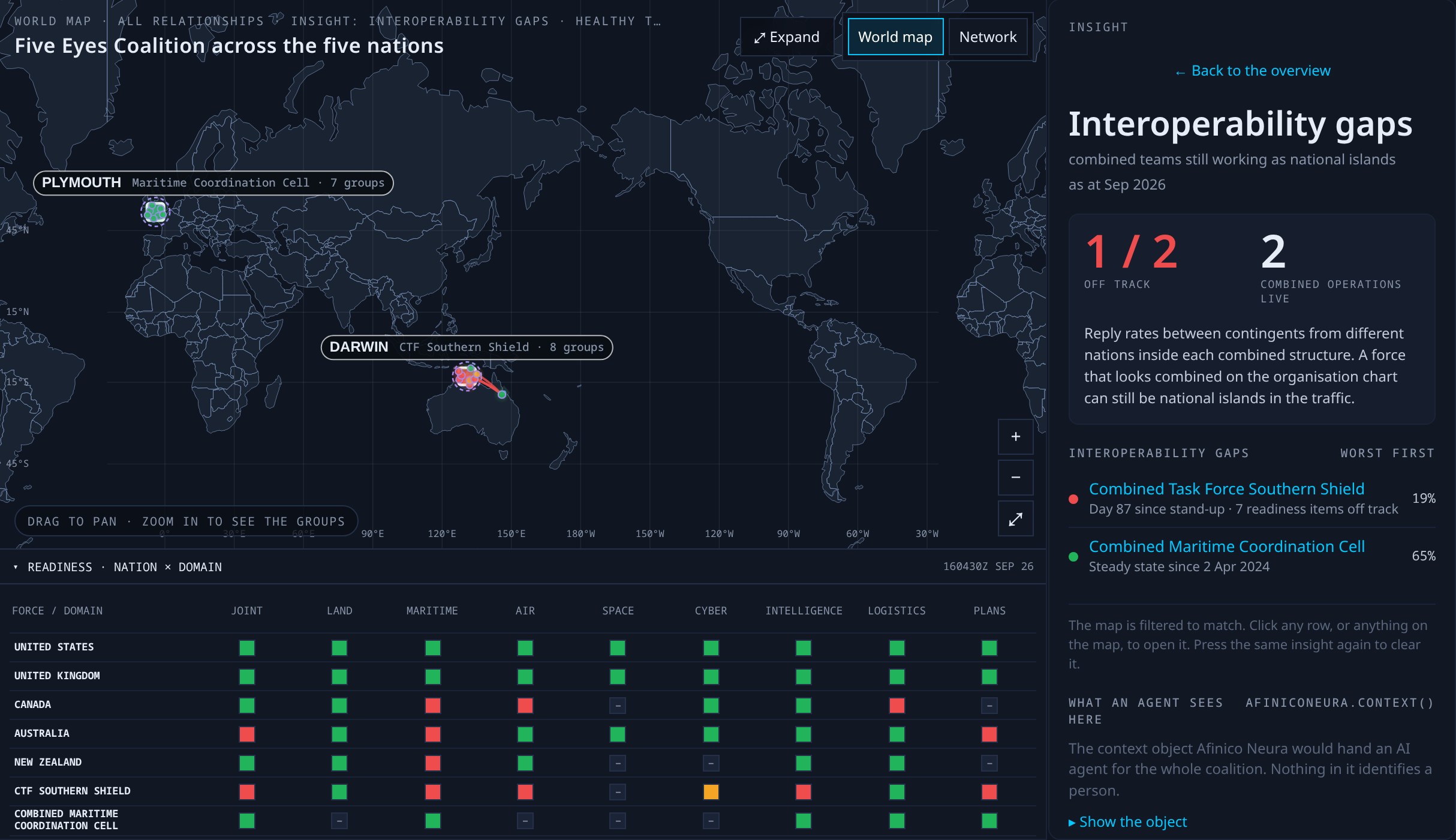1456x840 pixels.
Task: Switch to World map view
Action: tap(895, 37)
